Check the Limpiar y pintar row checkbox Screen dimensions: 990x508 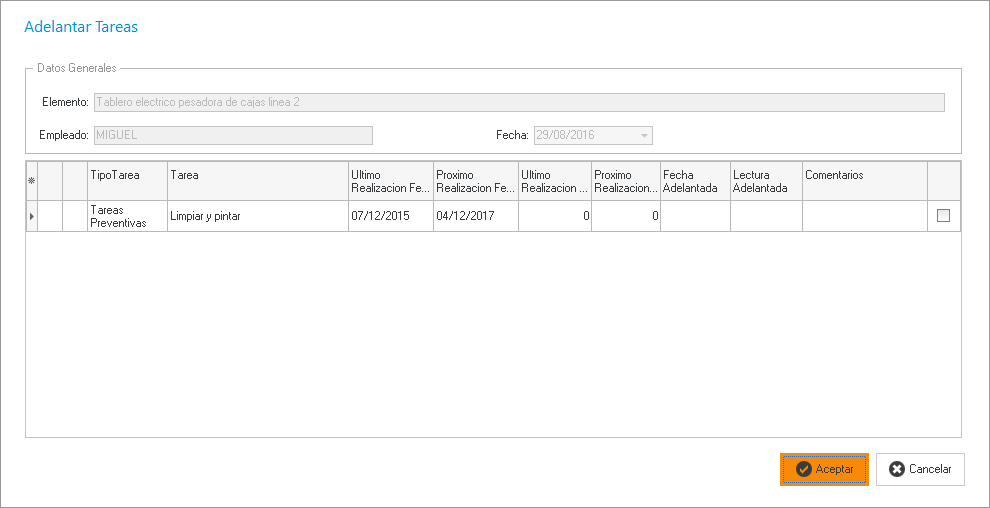943,216
